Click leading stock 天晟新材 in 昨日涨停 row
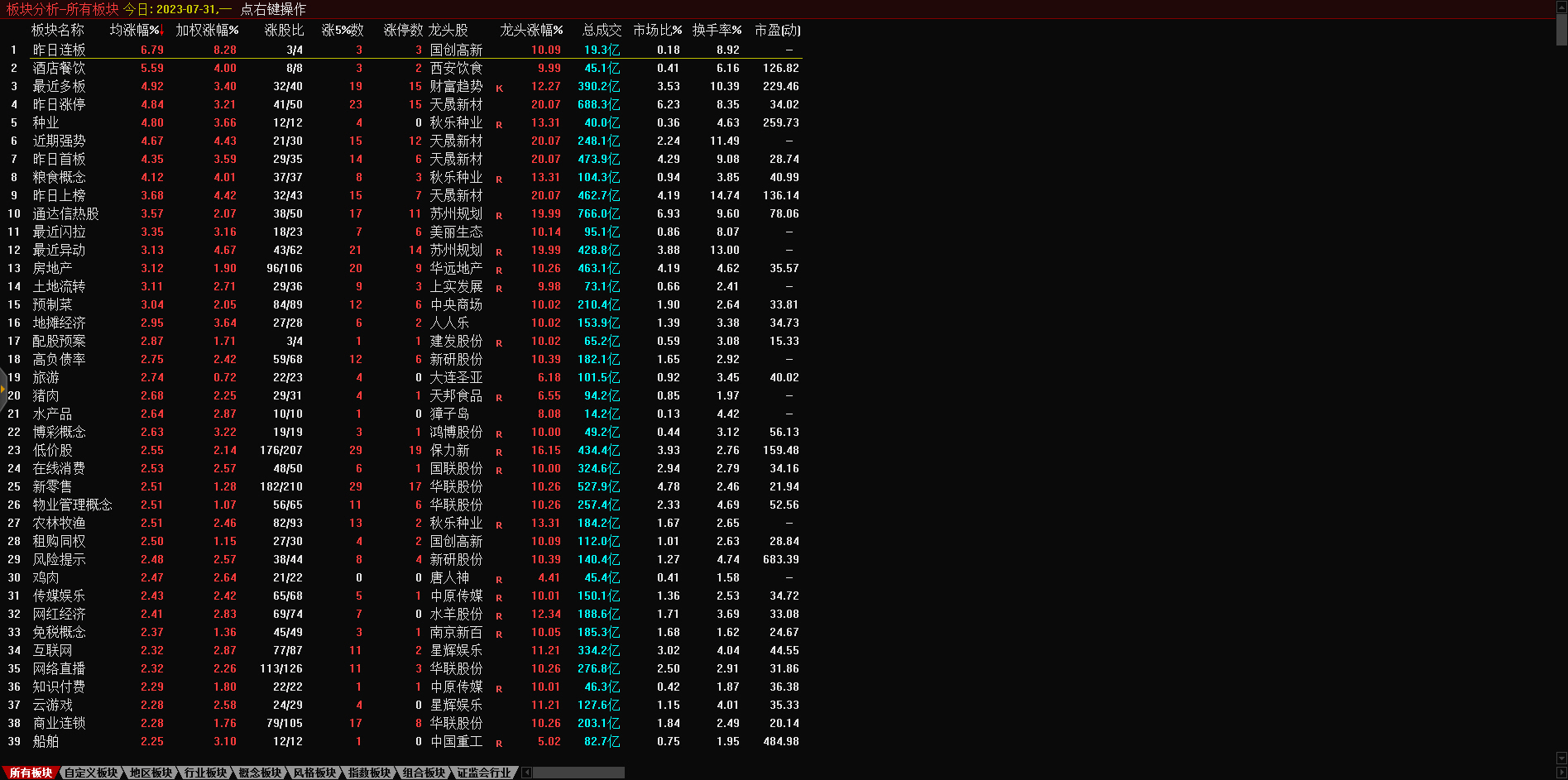The width and height of the screenshot is (1568, 780). tap(456, 104)
